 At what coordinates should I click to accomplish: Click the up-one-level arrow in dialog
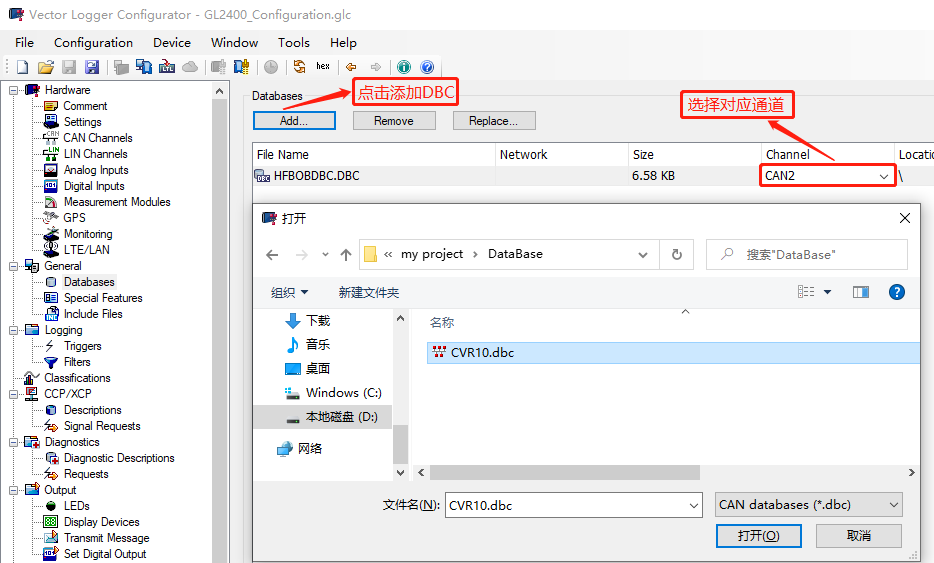tap(346, 255)
